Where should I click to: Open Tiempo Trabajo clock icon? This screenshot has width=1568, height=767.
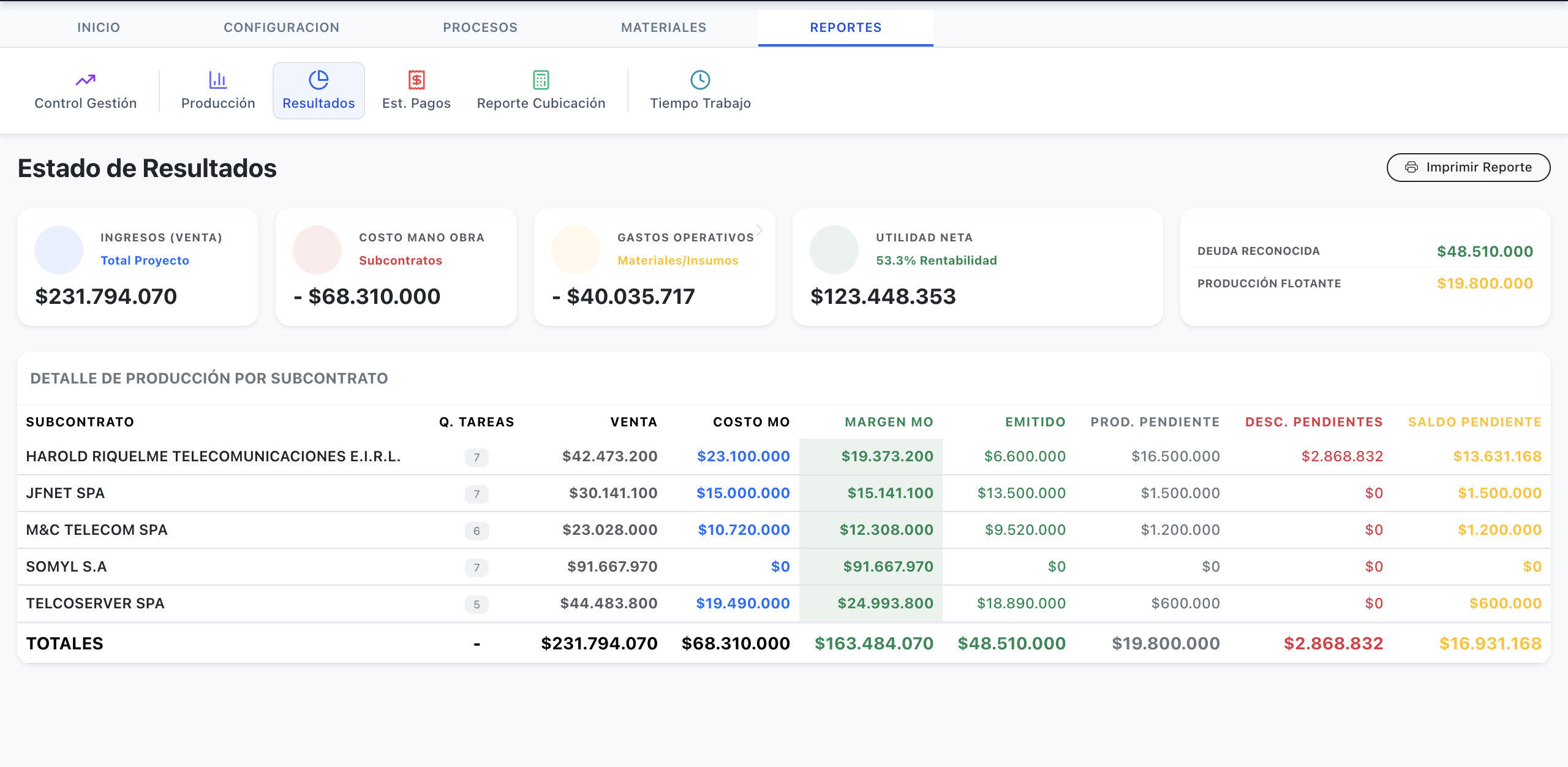click(700, 80)
